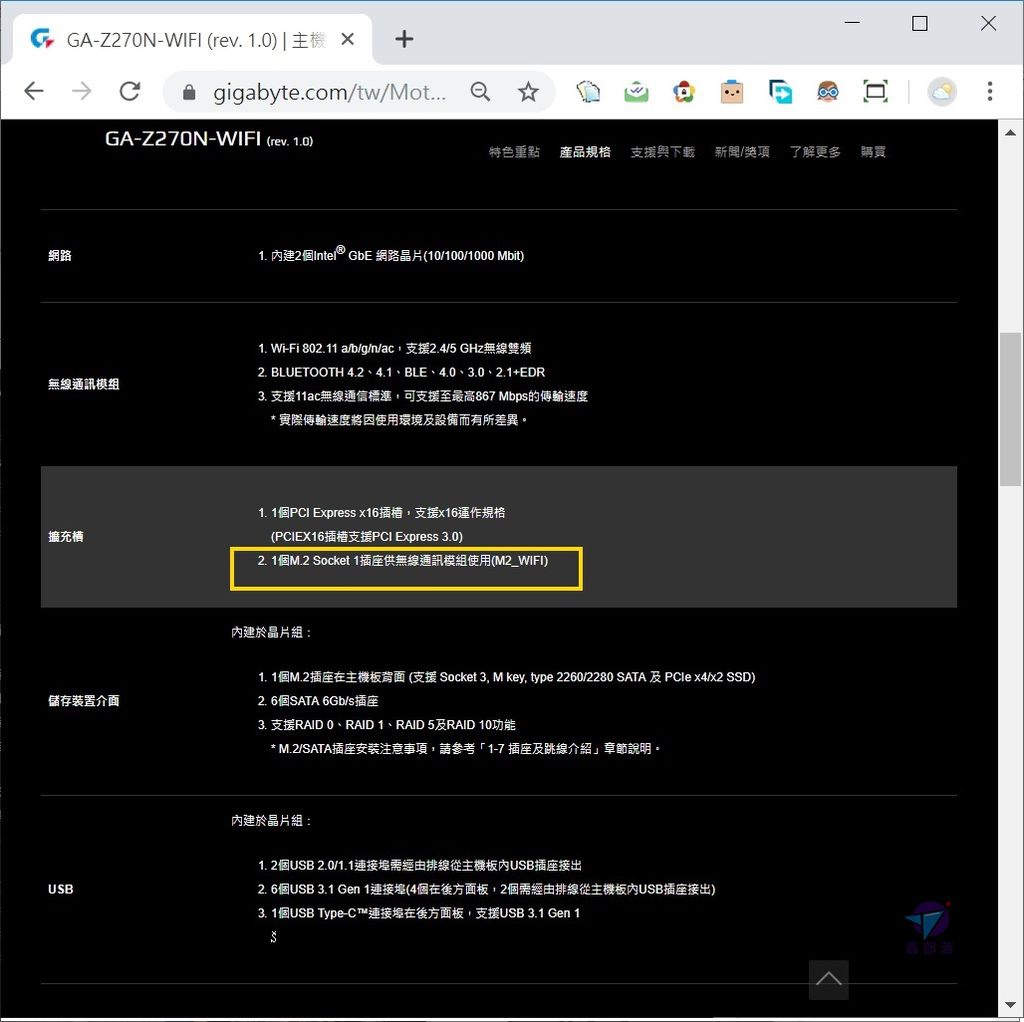Open the 購買 nav item
This screenshot has width=1024, height=1022.
coord(873,152)
